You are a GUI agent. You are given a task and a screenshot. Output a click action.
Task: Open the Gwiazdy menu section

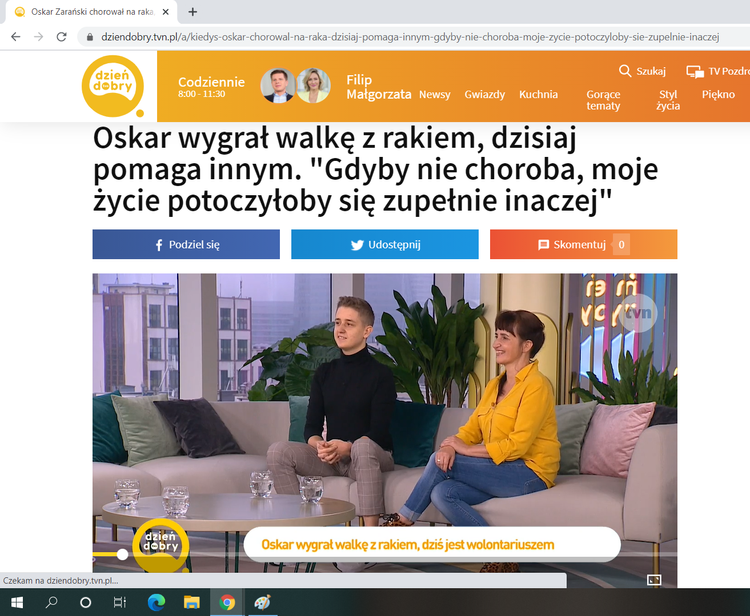pyautogui.click(x=485, y=94)
